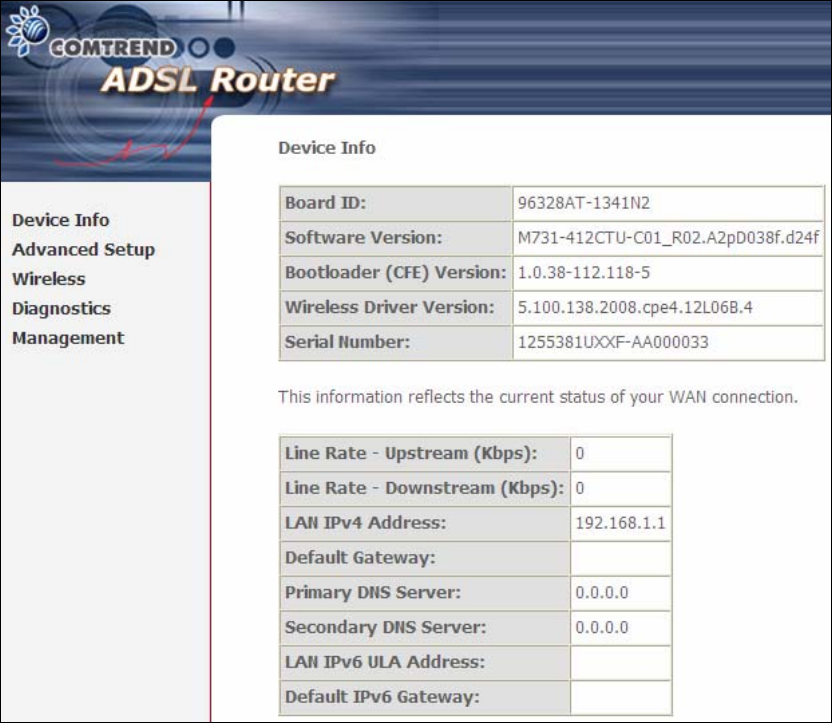
Task: Open the Advanced Setup menu
Action: coord(83,249)
